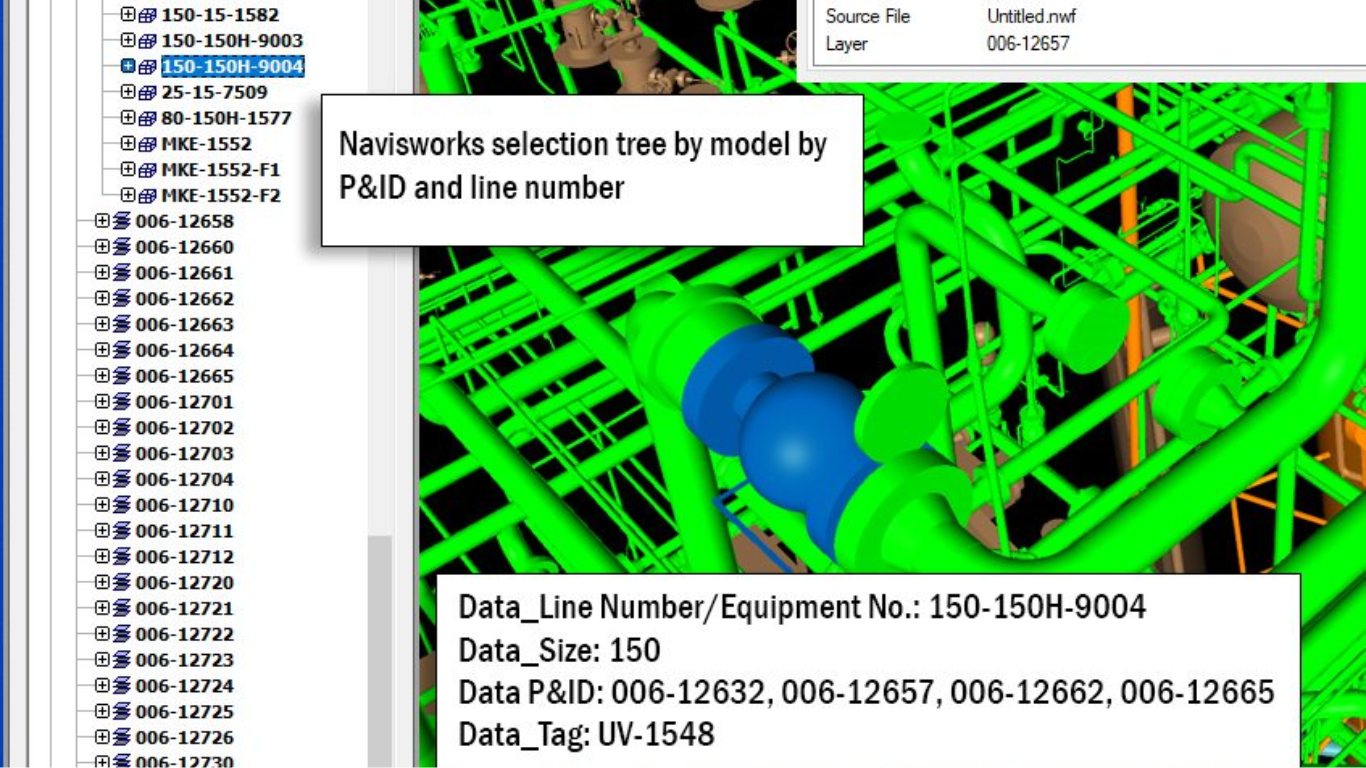The height and width of the screenshot is (768, 1366).
Task: Select tree item MKE-1552-F2
Action: (x=221, y=196)
